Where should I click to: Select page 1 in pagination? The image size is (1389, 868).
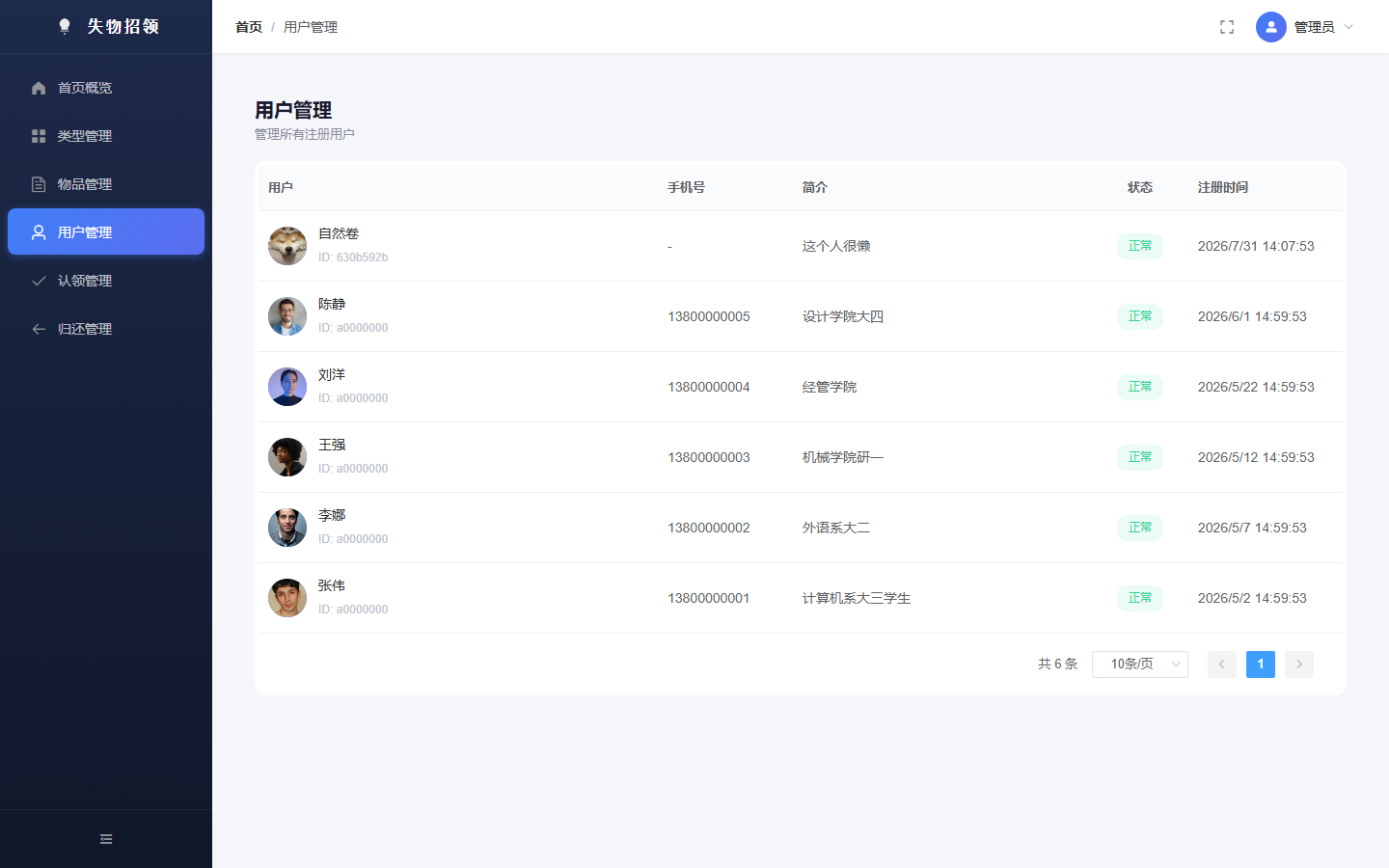click(1261, 665)
